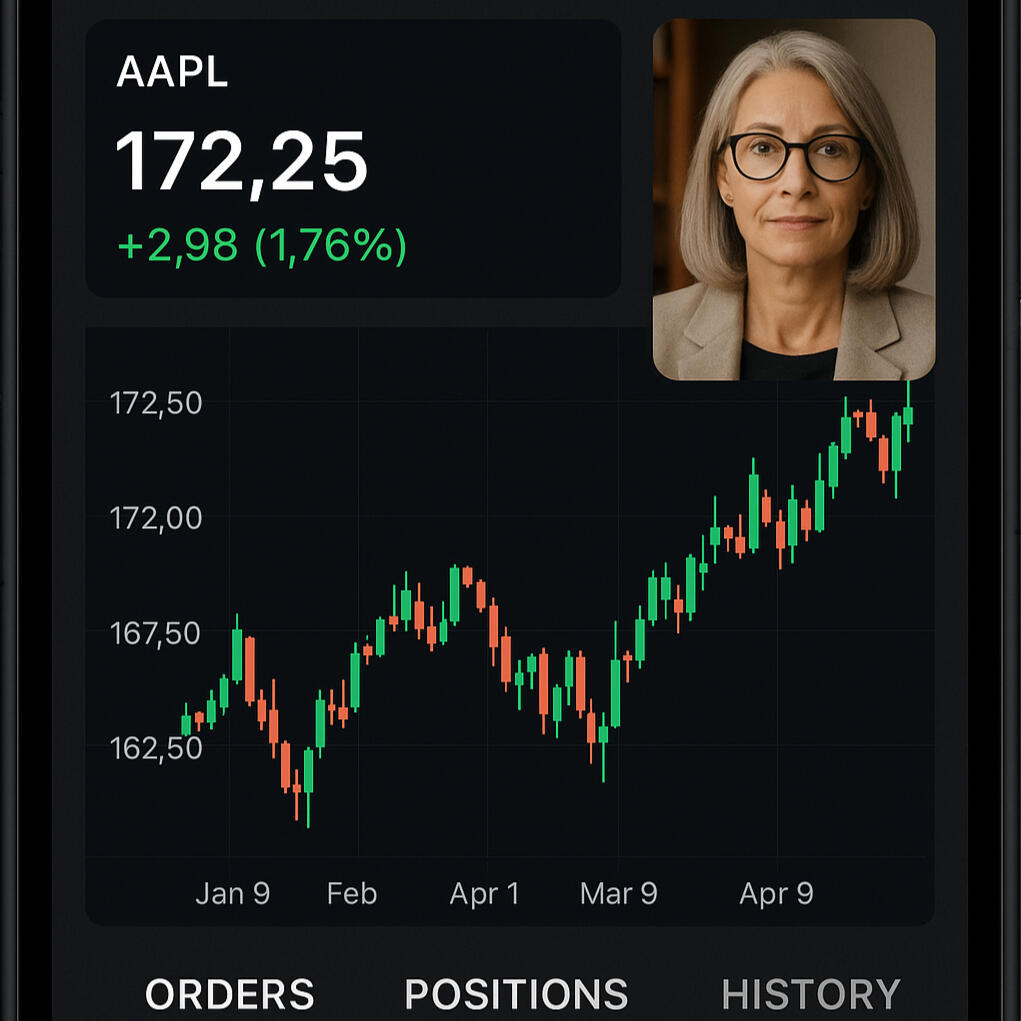The width and height of the screenshot is (1021, 1021).
Task: Open the woman's portrait thumbnail
Action: click(x=794, y=199)
